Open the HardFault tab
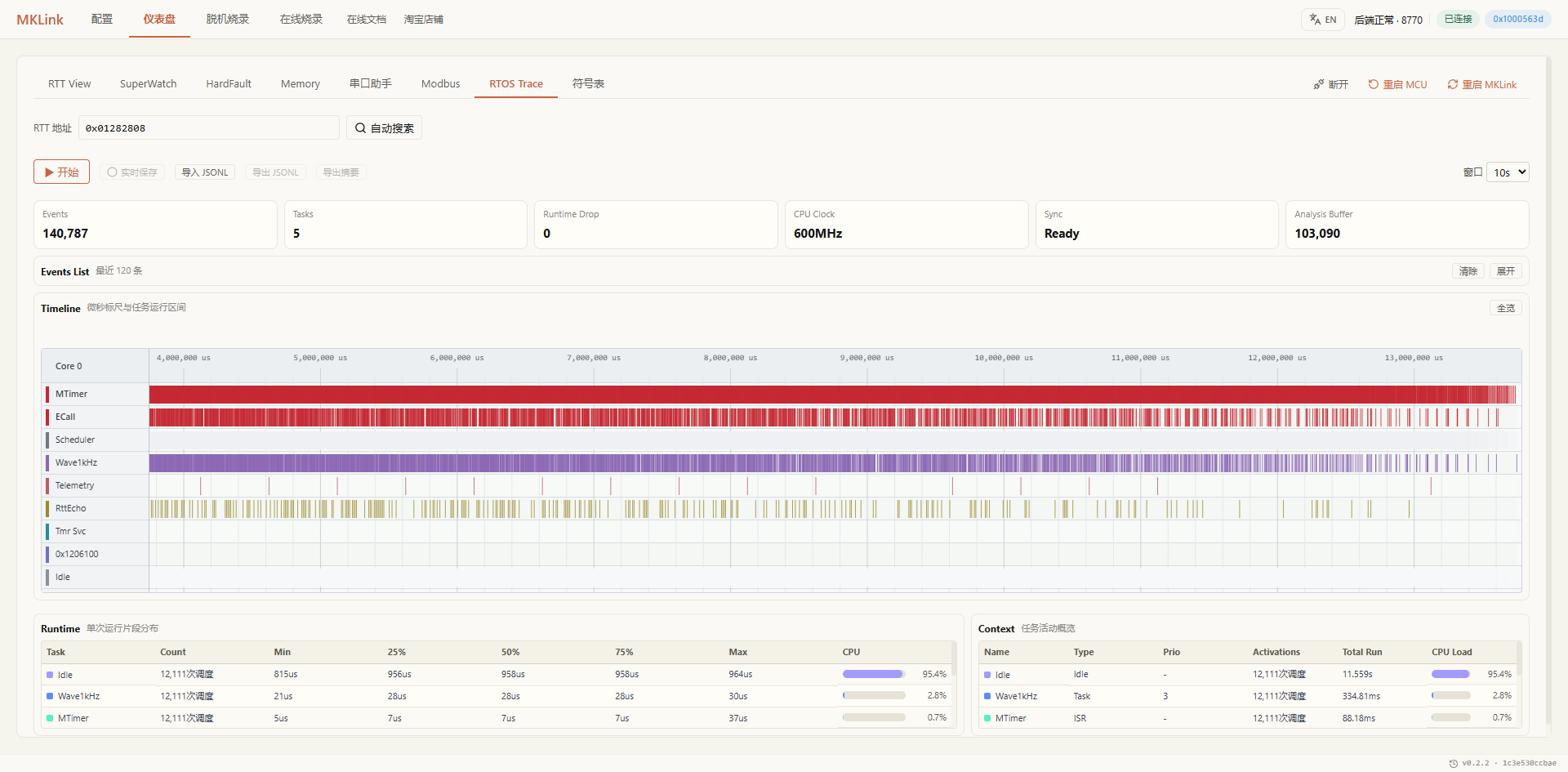 click(x=229, y=83)
